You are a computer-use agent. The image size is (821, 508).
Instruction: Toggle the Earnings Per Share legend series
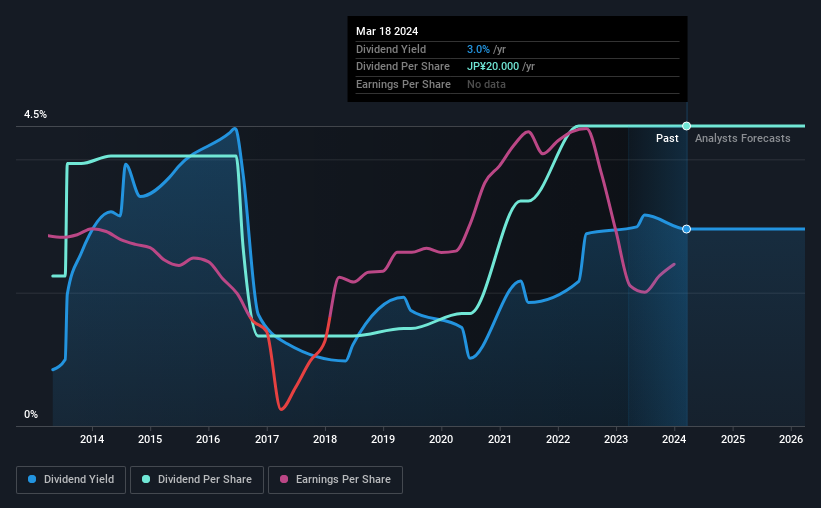[x=335, y=480]
